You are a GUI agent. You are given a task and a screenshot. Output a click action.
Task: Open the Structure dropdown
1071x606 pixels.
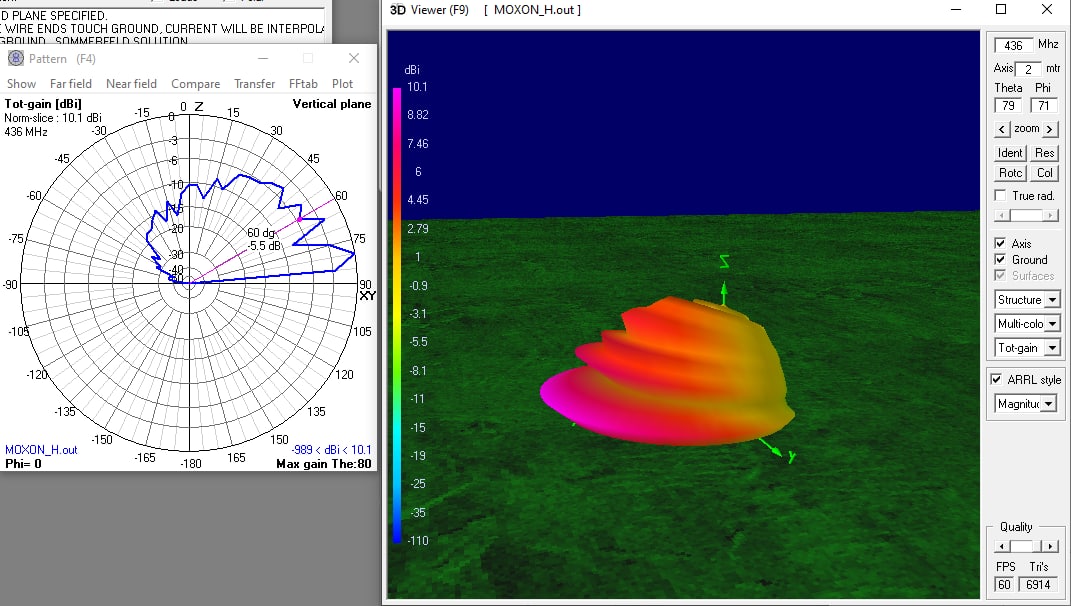pyautogui.click(x=1052, y=300)
